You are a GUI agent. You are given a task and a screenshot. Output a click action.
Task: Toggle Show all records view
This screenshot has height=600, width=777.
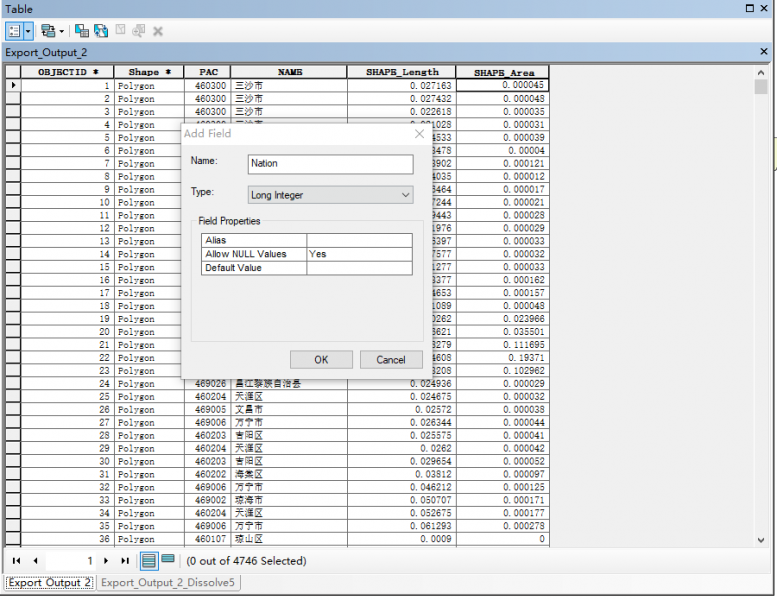pos(148,561)
